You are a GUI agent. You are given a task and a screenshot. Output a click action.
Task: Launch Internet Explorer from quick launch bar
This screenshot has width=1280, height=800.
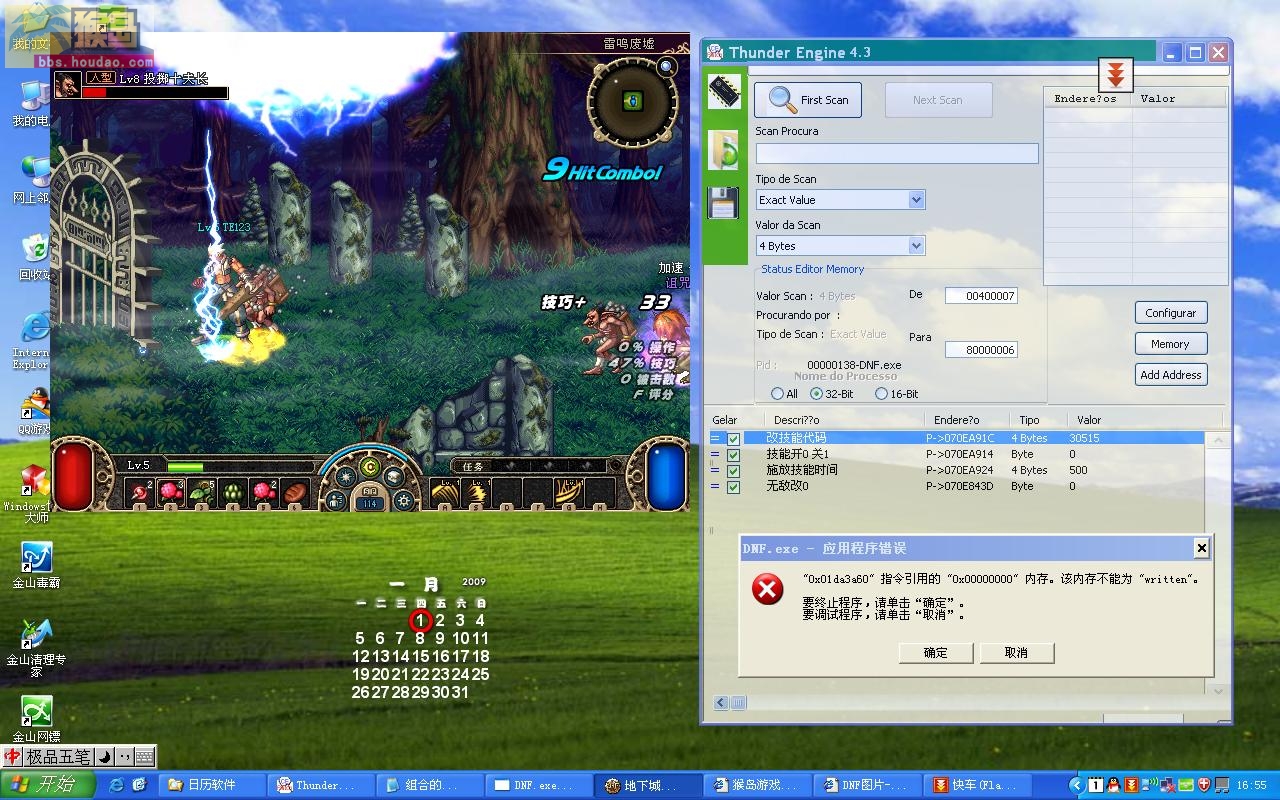click(x=116, y=785)
